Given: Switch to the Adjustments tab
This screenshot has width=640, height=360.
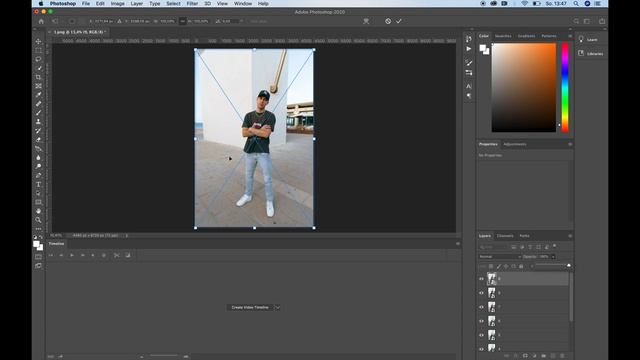Looking at the screenshot, I should click(515, 144).
